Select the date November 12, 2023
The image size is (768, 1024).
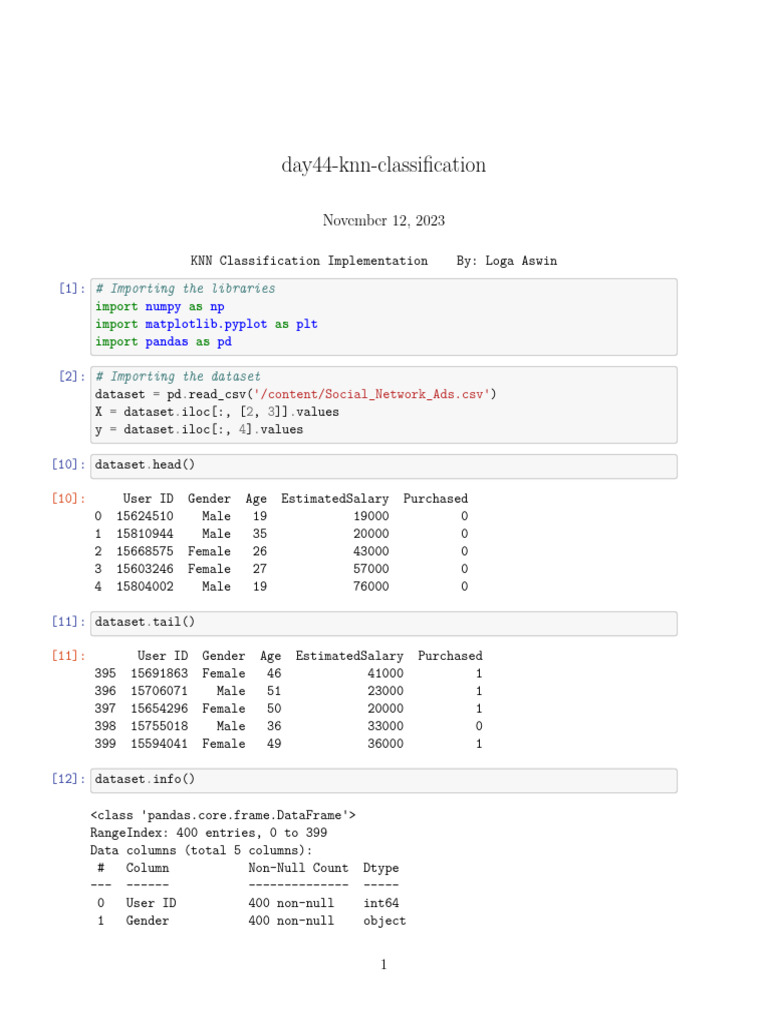(x=383, y=221)
